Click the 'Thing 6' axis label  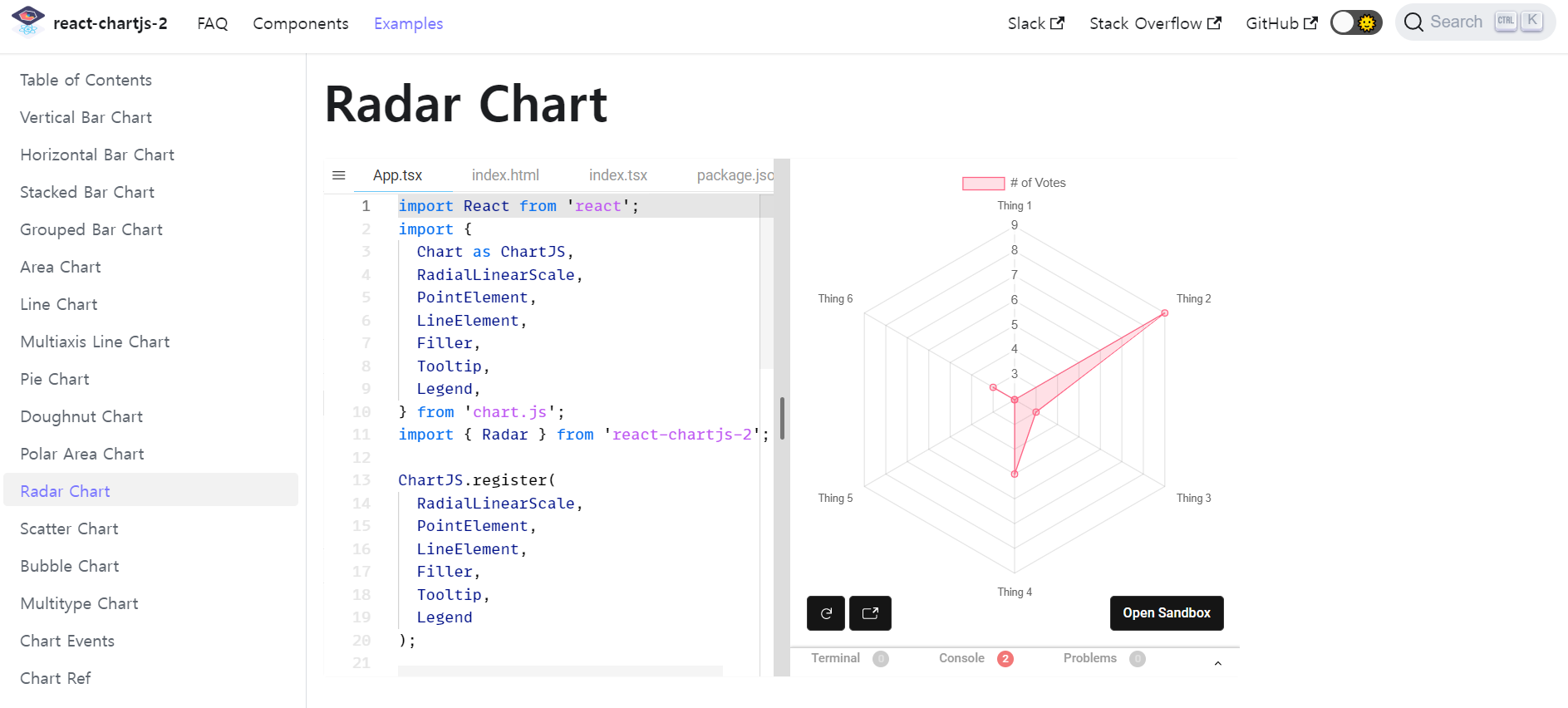click(835, 298)
